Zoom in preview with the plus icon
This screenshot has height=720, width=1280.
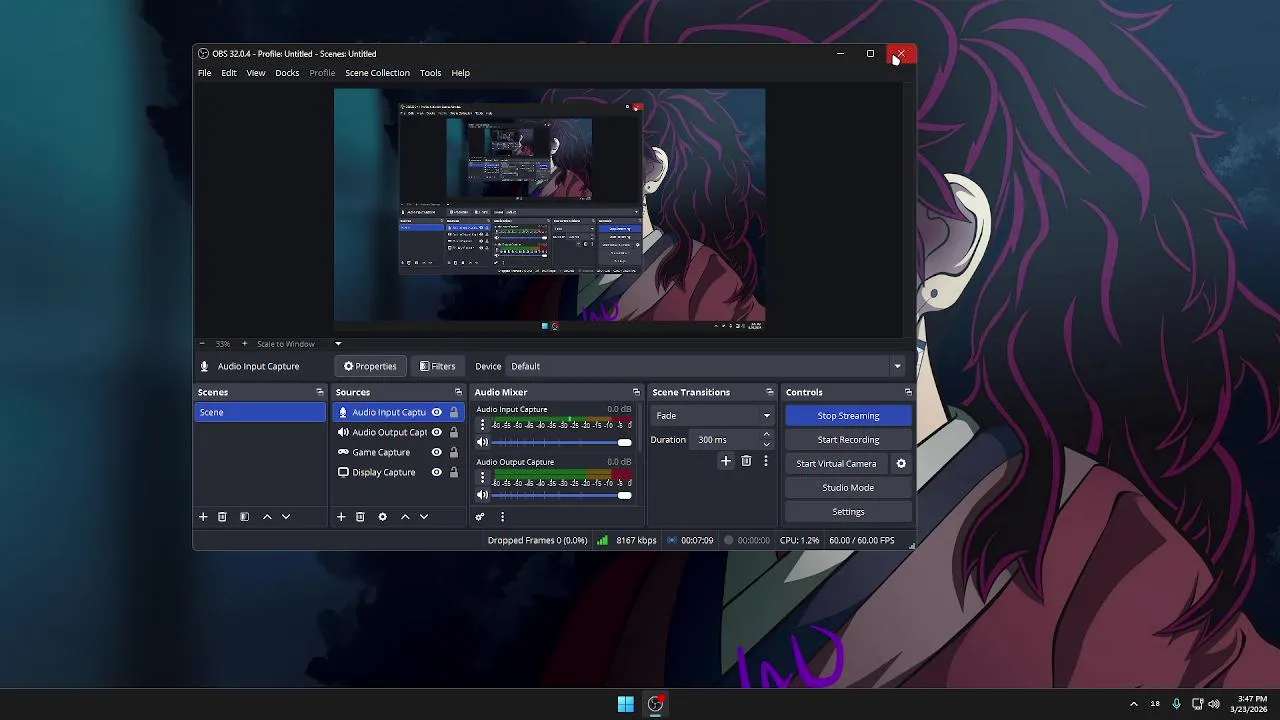tap(244, 344)
